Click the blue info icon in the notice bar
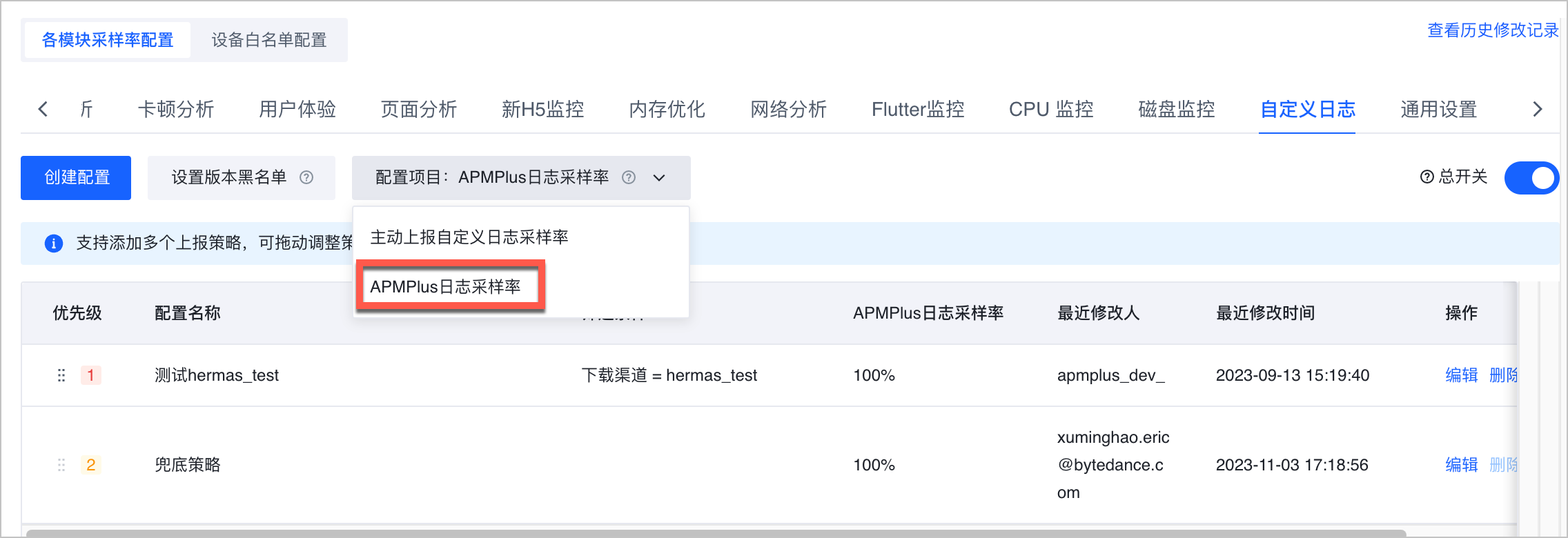Screen dimensions: 1568x538 point(54,243)
